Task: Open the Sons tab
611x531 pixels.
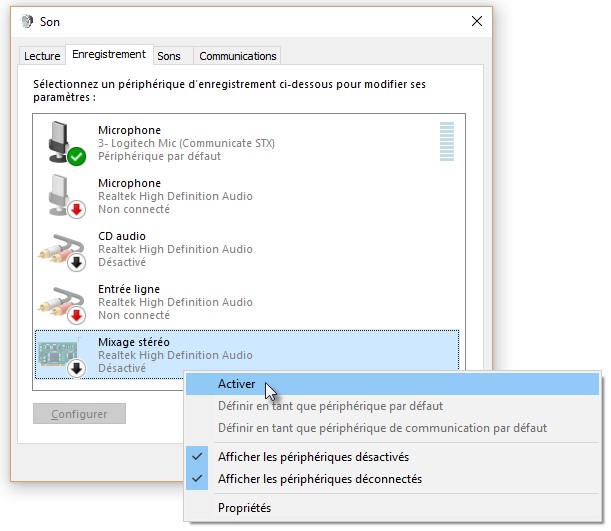Action: click(169, 56)
